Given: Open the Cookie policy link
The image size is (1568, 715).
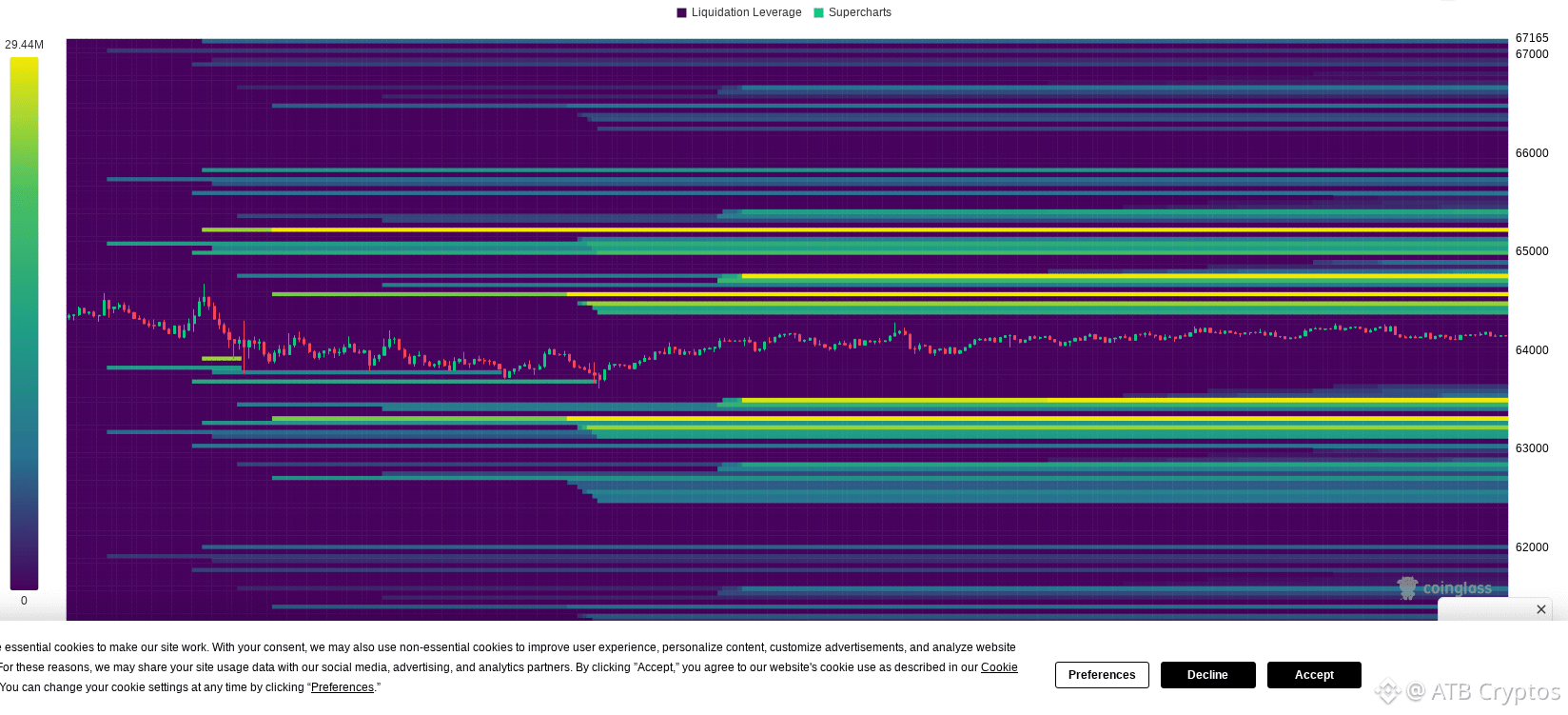Looking at the screenshot, I should click(999, 667).
